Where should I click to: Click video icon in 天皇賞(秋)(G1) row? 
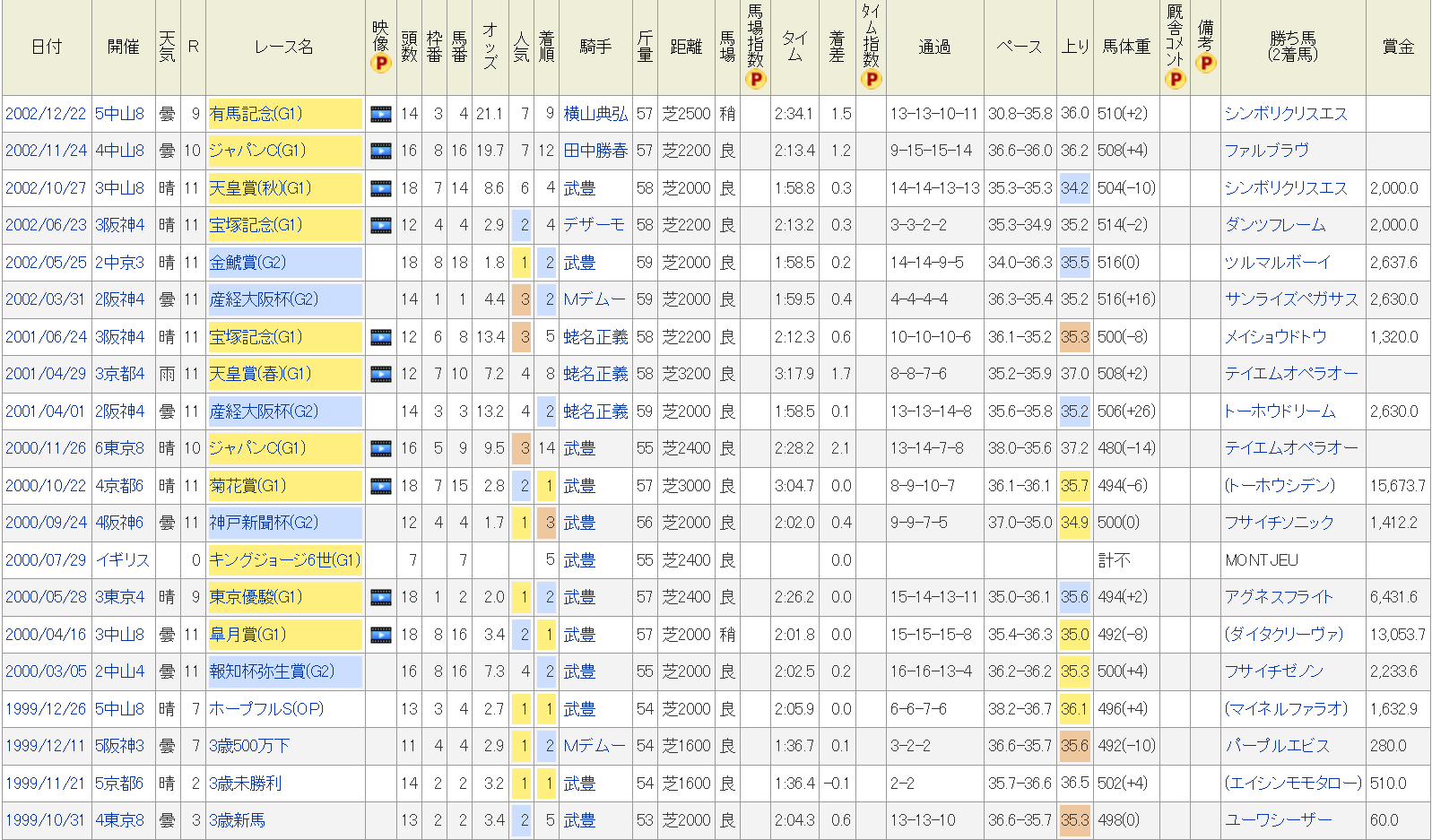[x=380, y=188]
